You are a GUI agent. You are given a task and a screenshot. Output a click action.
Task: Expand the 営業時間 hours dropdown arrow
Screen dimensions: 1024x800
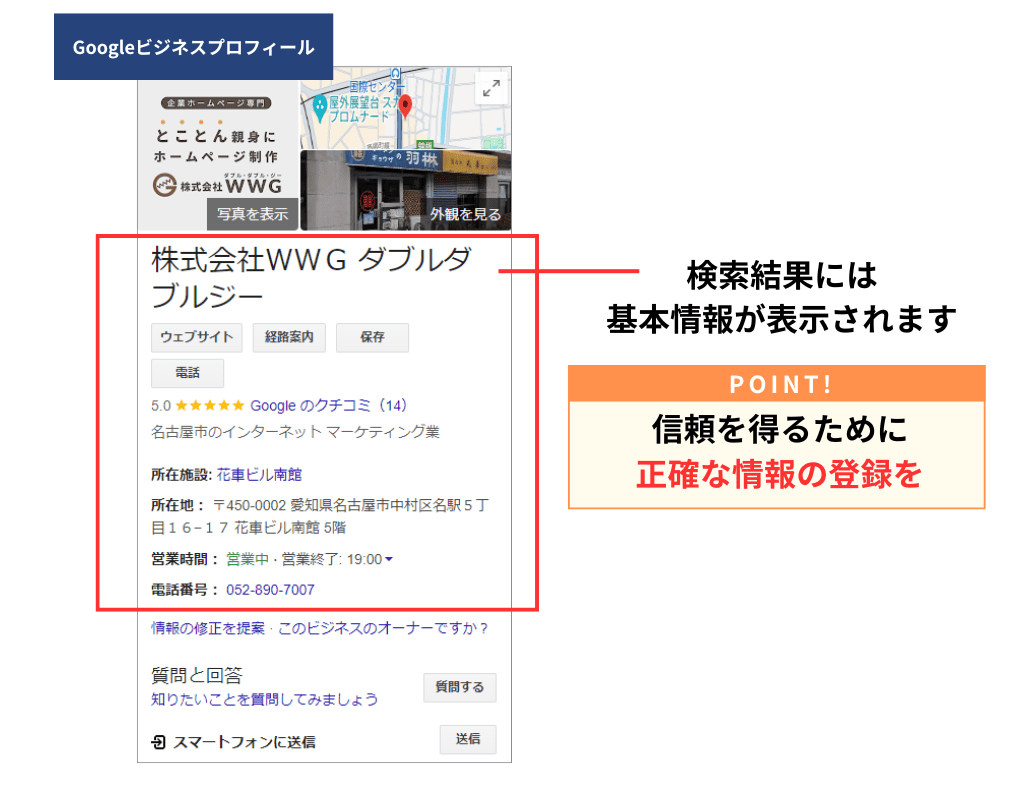(389, 560)
